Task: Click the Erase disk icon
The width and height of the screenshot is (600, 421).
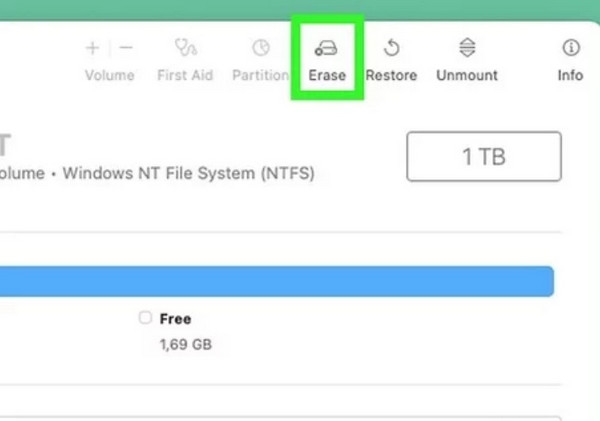Action: point(326,48)
